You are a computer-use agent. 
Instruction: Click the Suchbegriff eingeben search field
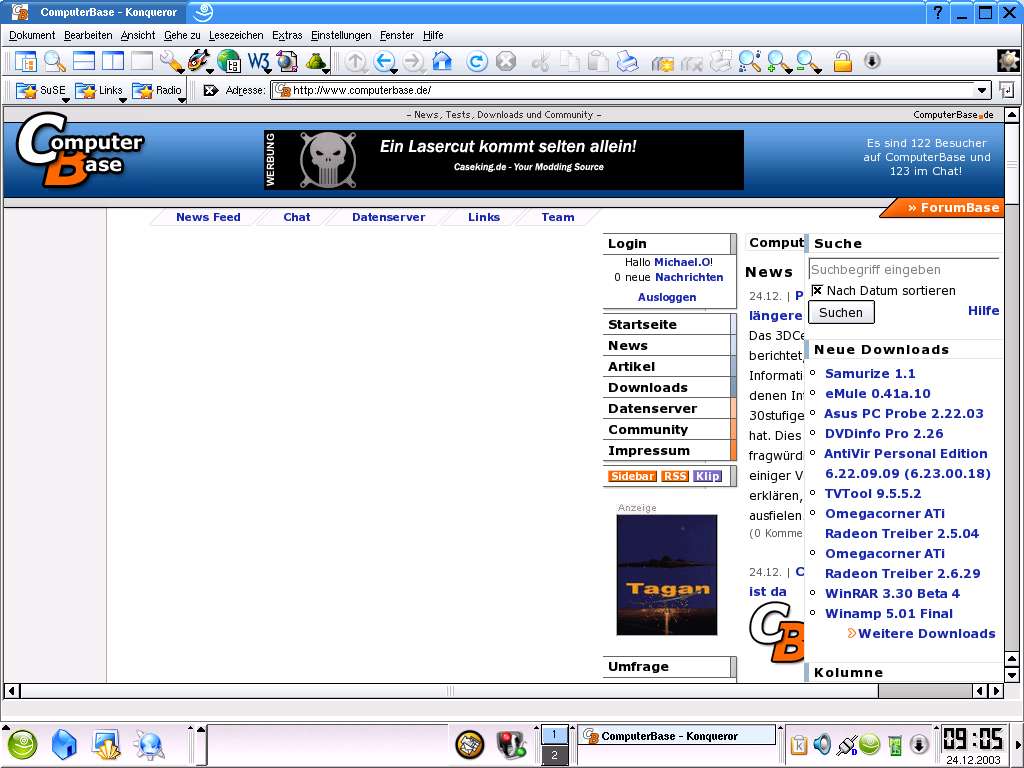904,270
